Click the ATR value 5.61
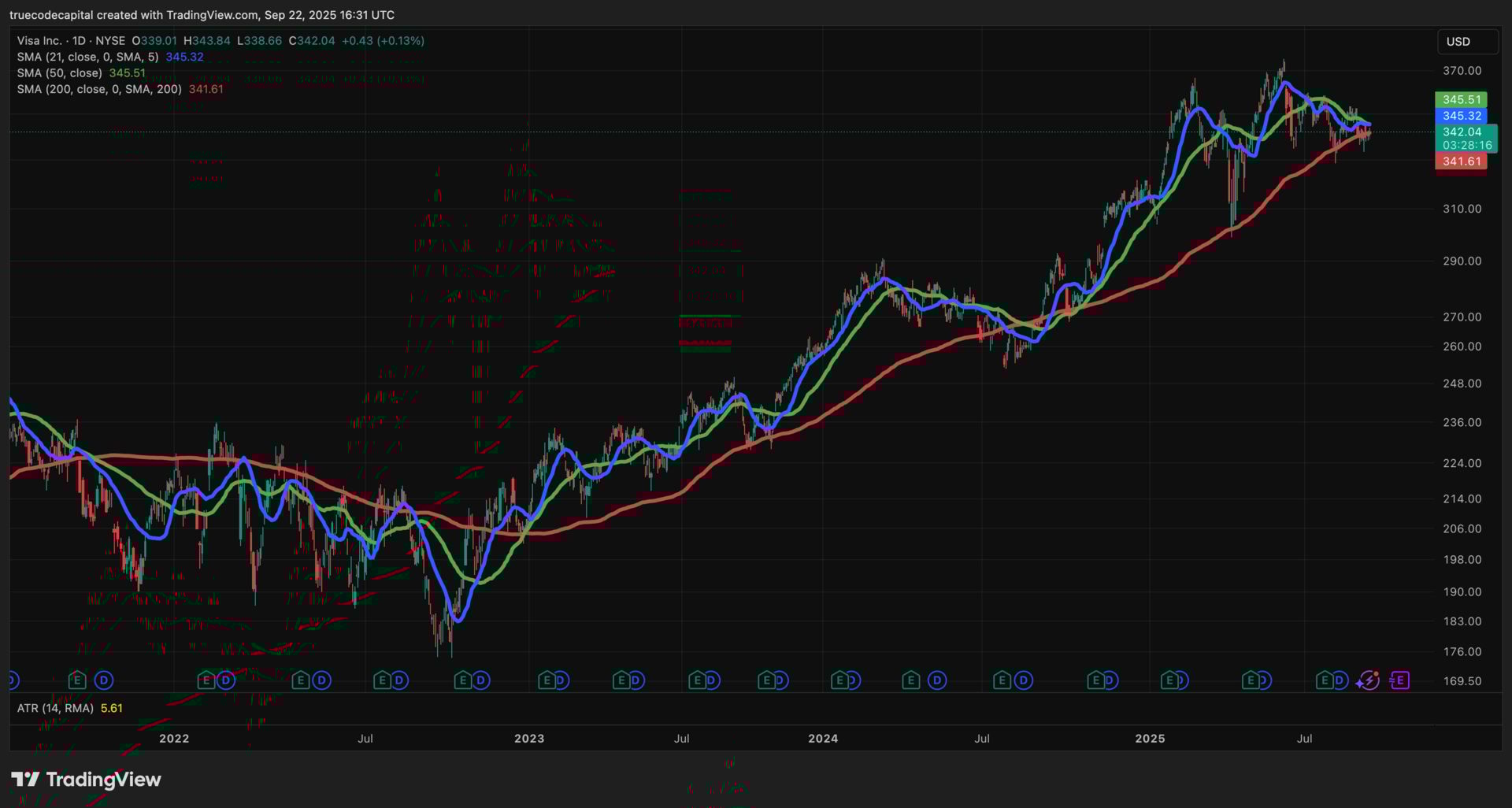This screenshot has width=1512, height=808. [112, 708]
